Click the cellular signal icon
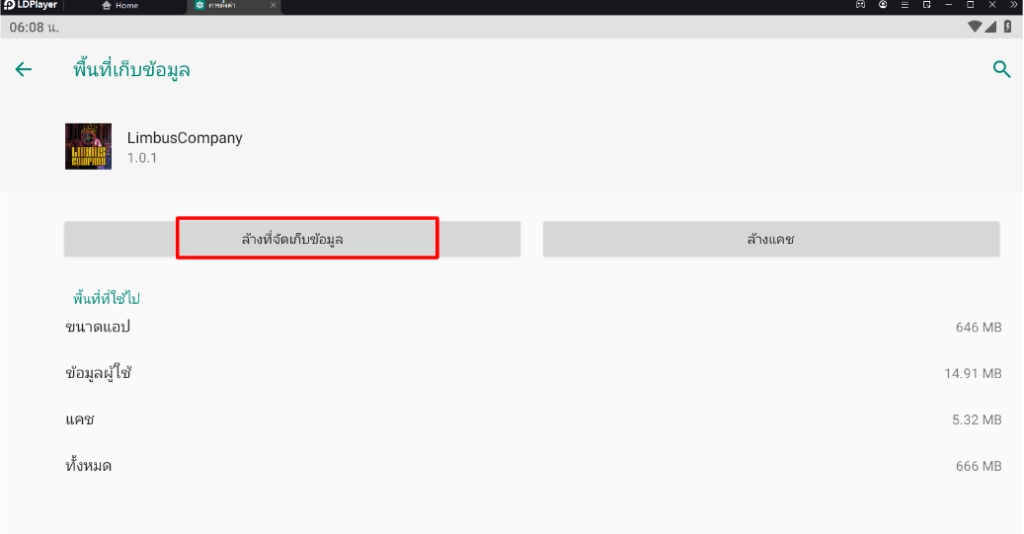1024x534 pixels. pyautogui.click(x=991, y=27)
